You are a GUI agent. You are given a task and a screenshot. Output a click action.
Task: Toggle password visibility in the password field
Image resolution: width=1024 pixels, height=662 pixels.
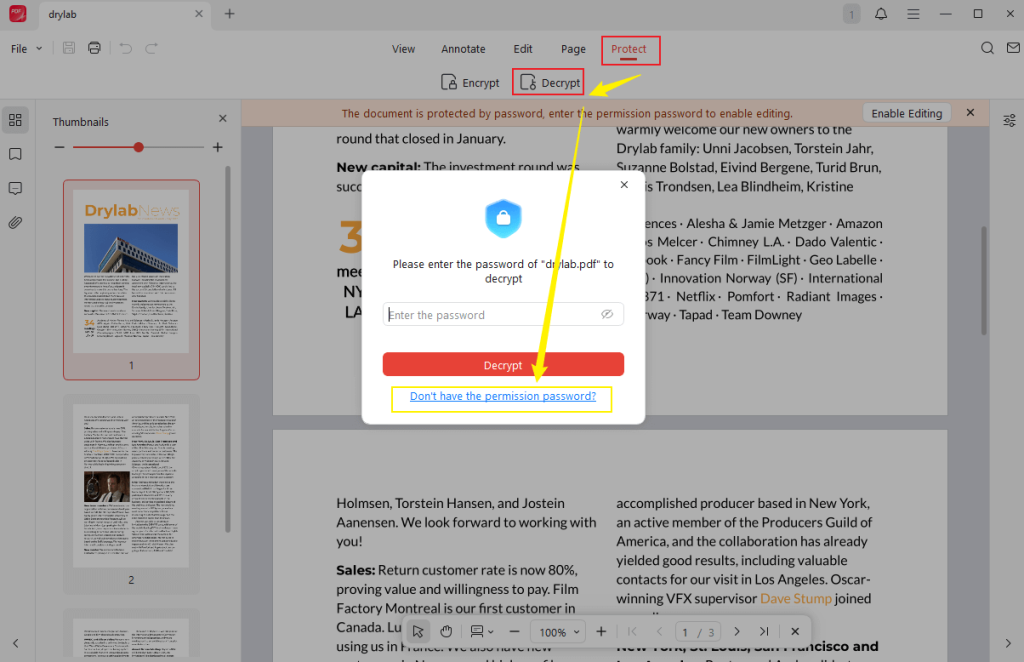click(x=607, y=313)
